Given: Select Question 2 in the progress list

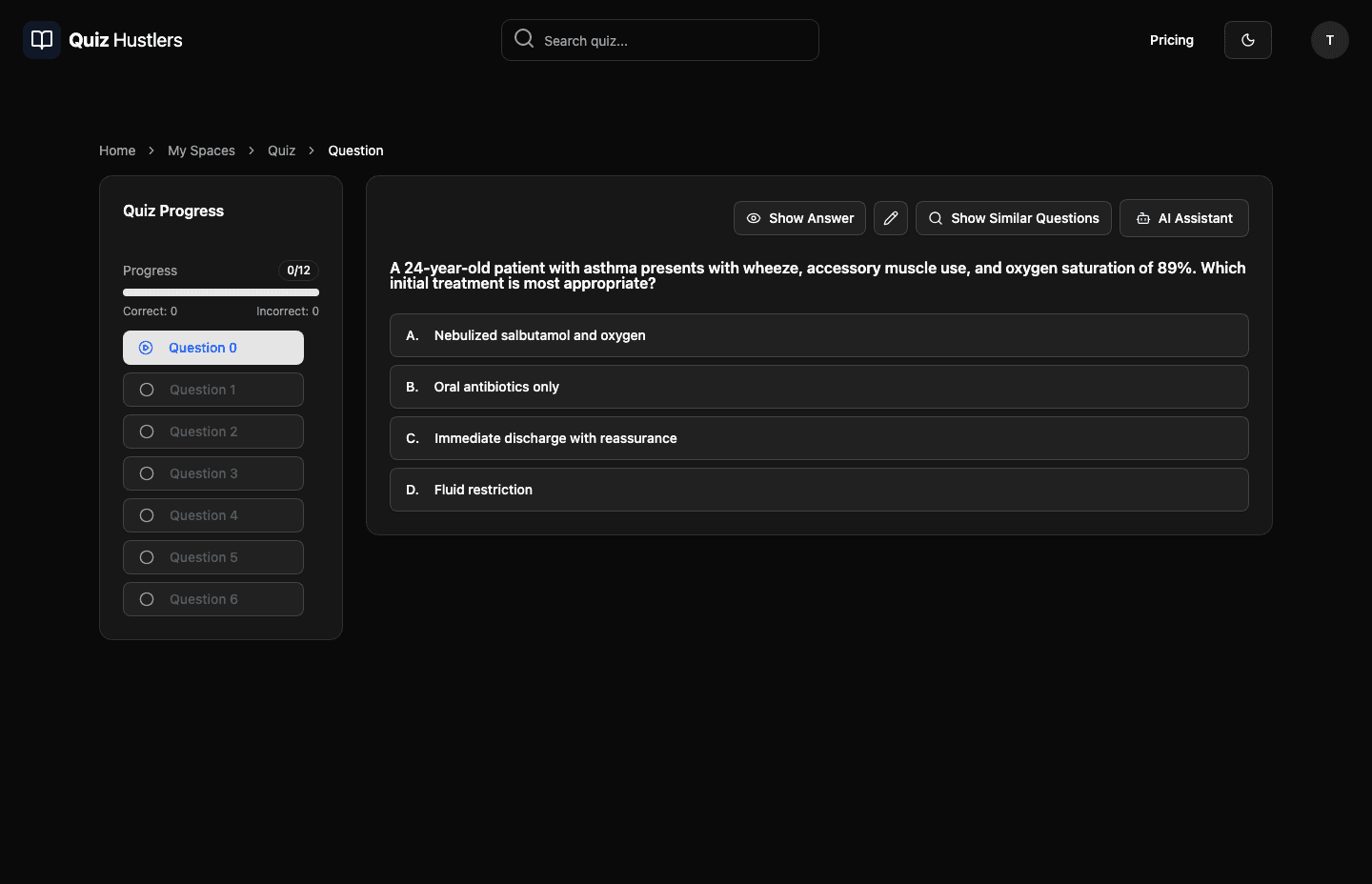Looking at the screenshot, I should click(x=213, y=432).
